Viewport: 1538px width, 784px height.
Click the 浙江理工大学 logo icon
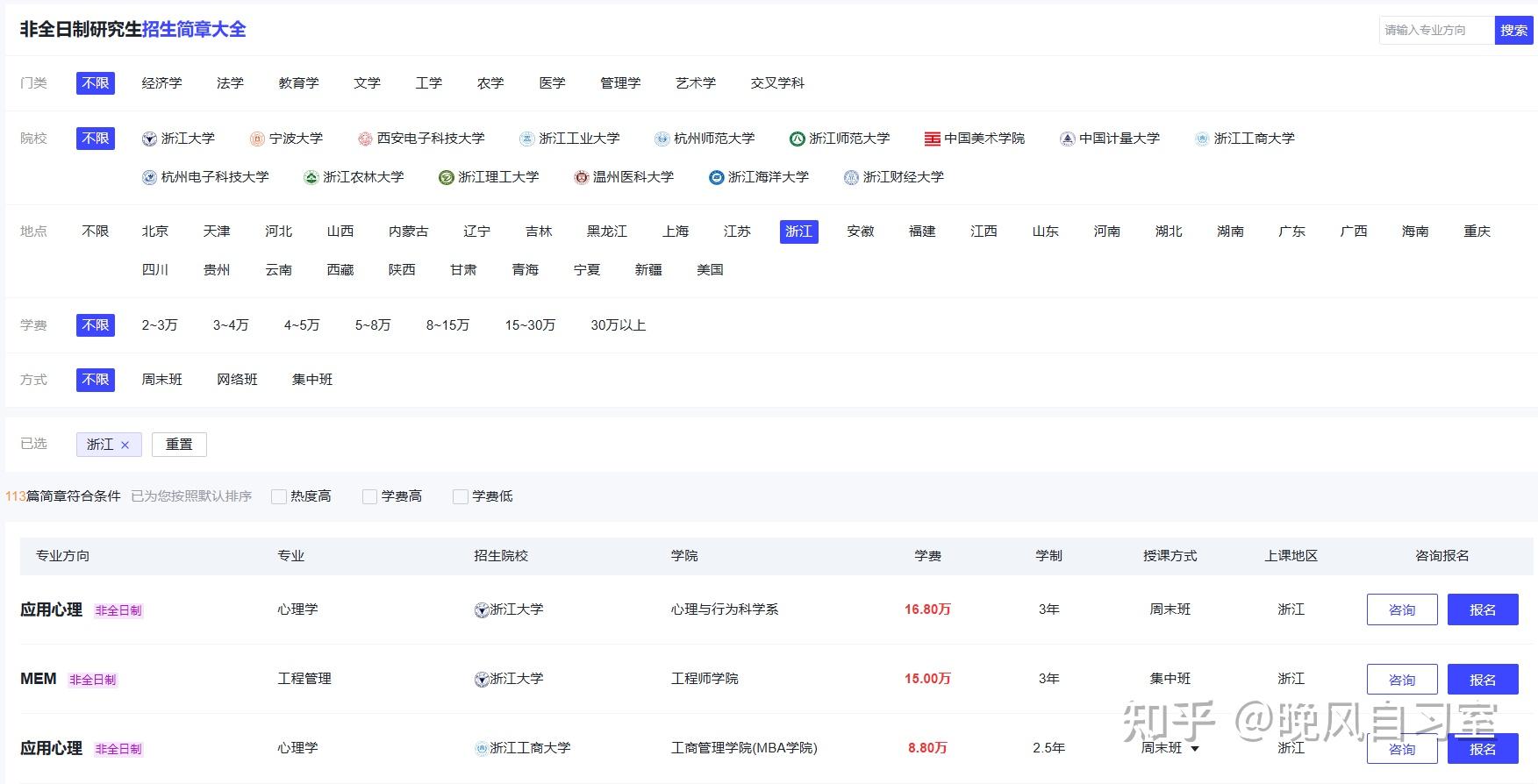pyautogui.click(x=446, y=177)
